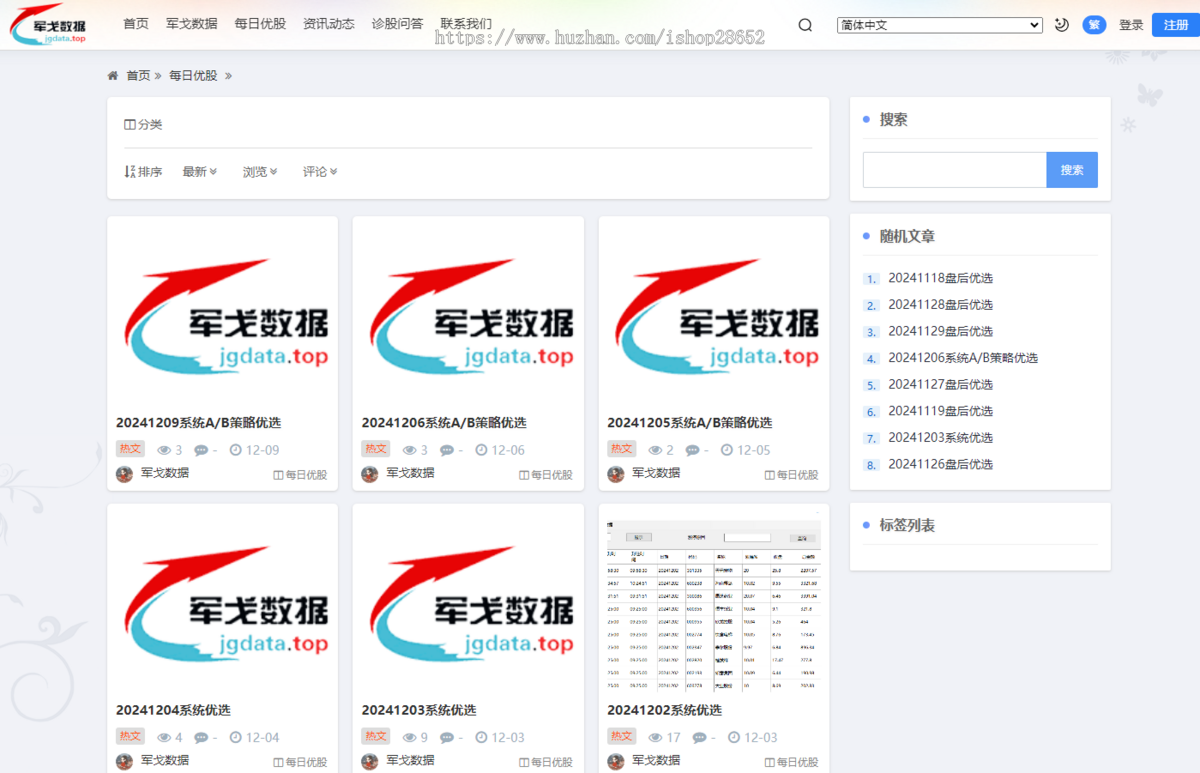This screenshot has height=773, width=1200.
Task: Open 军戈数据 in the top navigation
Action: (x=191, y=24)
